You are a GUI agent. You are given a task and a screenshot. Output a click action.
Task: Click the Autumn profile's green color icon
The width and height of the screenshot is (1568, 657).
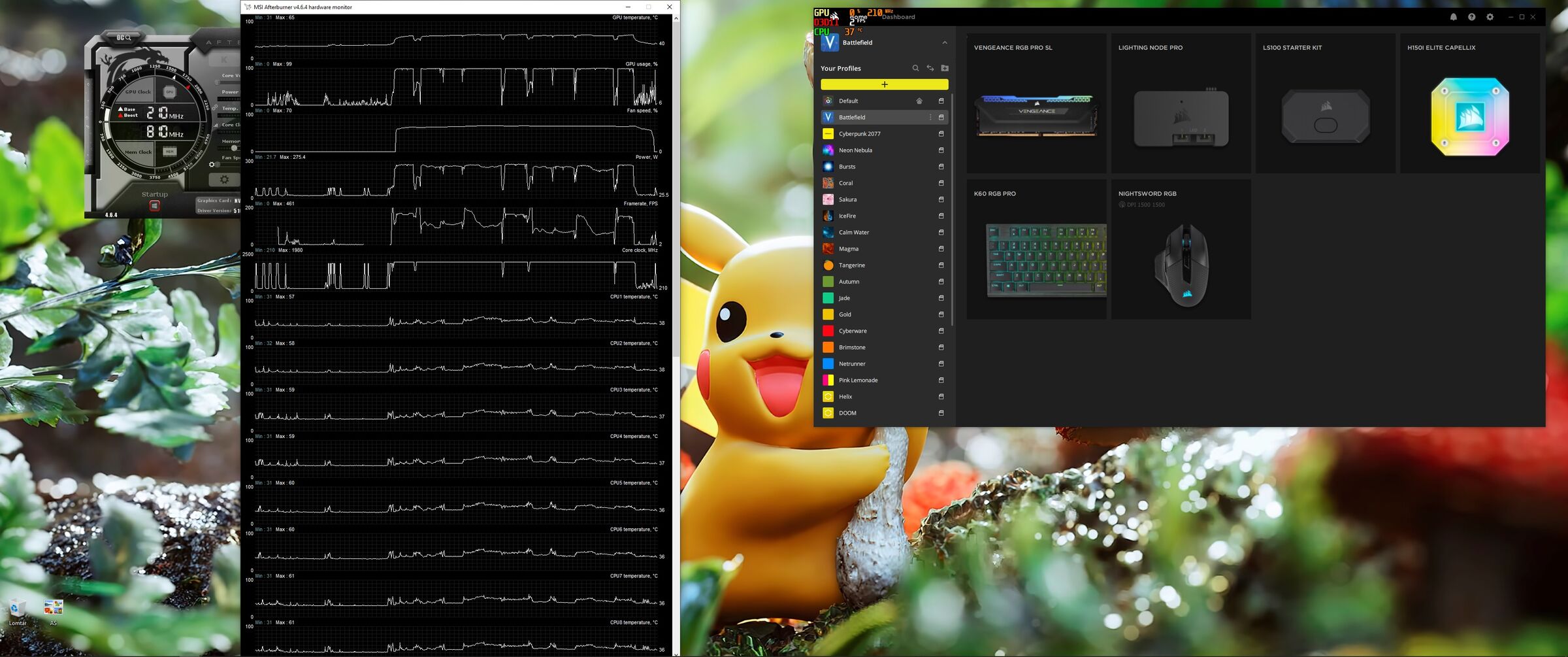[x=828, y=281]
